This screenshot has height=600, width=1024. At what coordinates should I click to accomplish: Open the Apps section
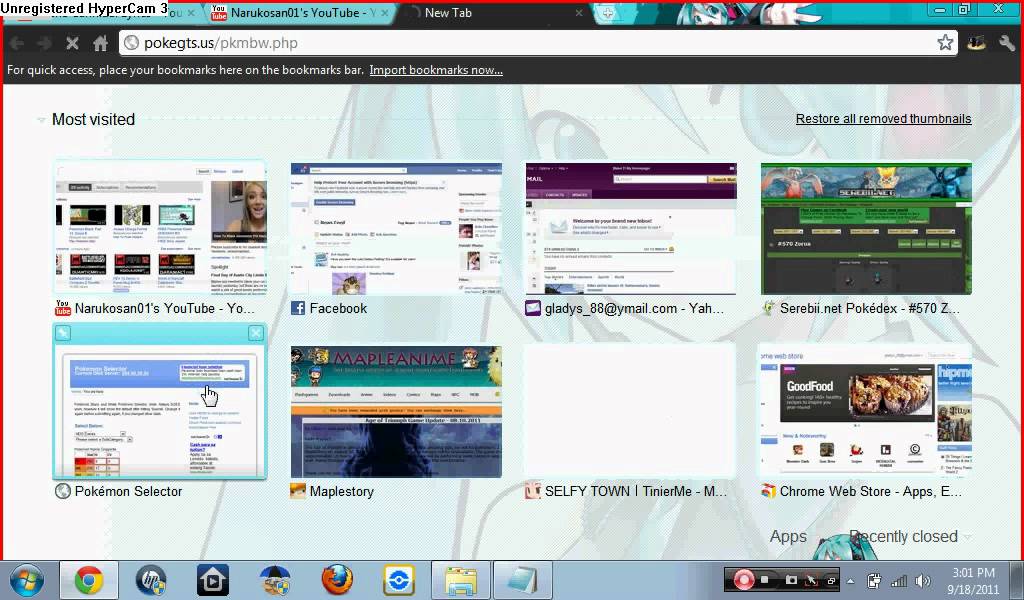[x=788, y=537]
